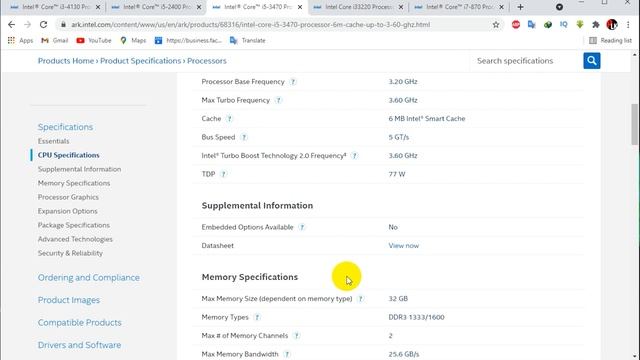Open the Extensions puzzle icon
640x360 pixels.
[596, 24]
